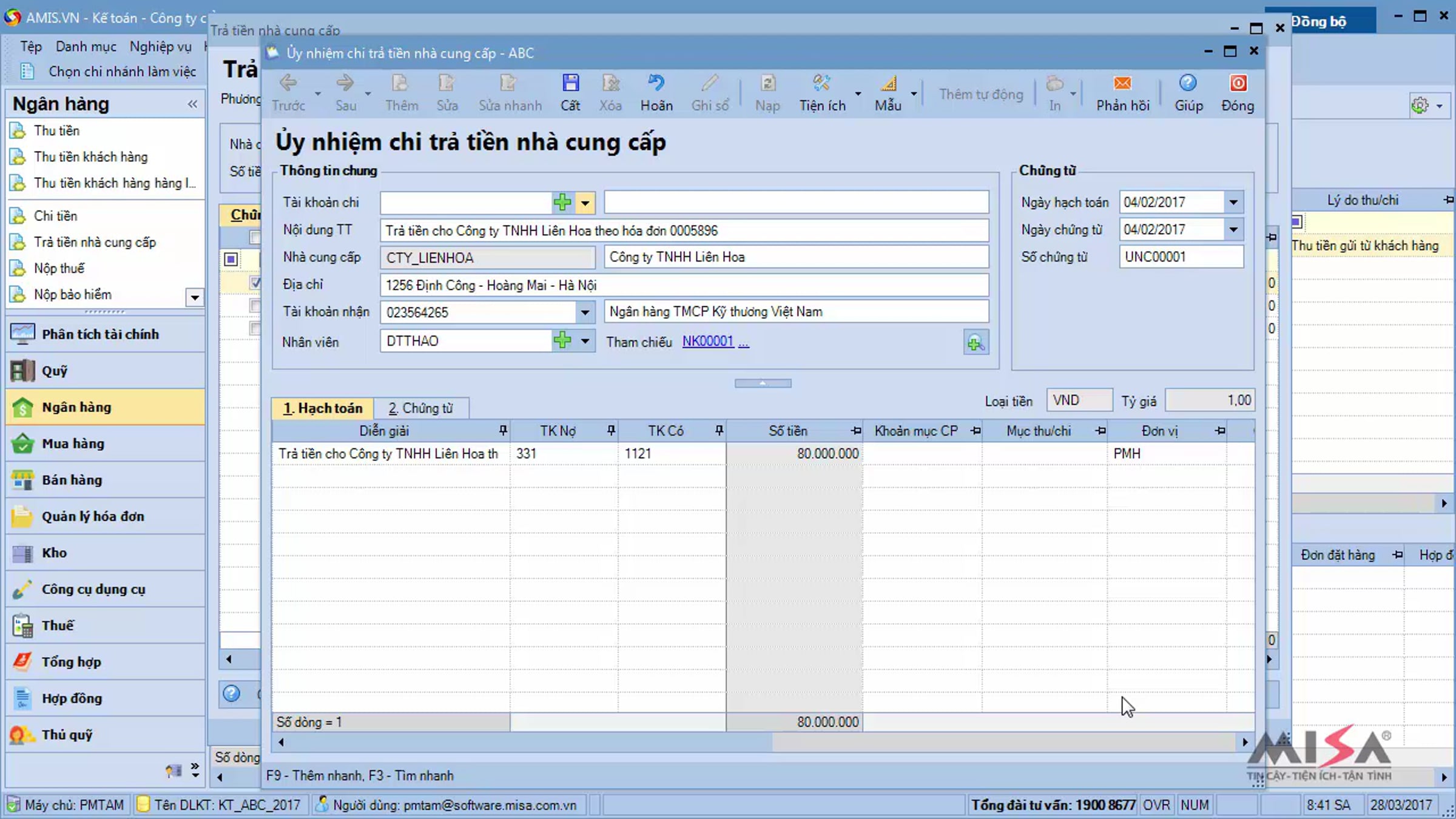
Task: Toggle the checked row checkbox in background list
Action: pyautogui.click(x=255, y=283)
